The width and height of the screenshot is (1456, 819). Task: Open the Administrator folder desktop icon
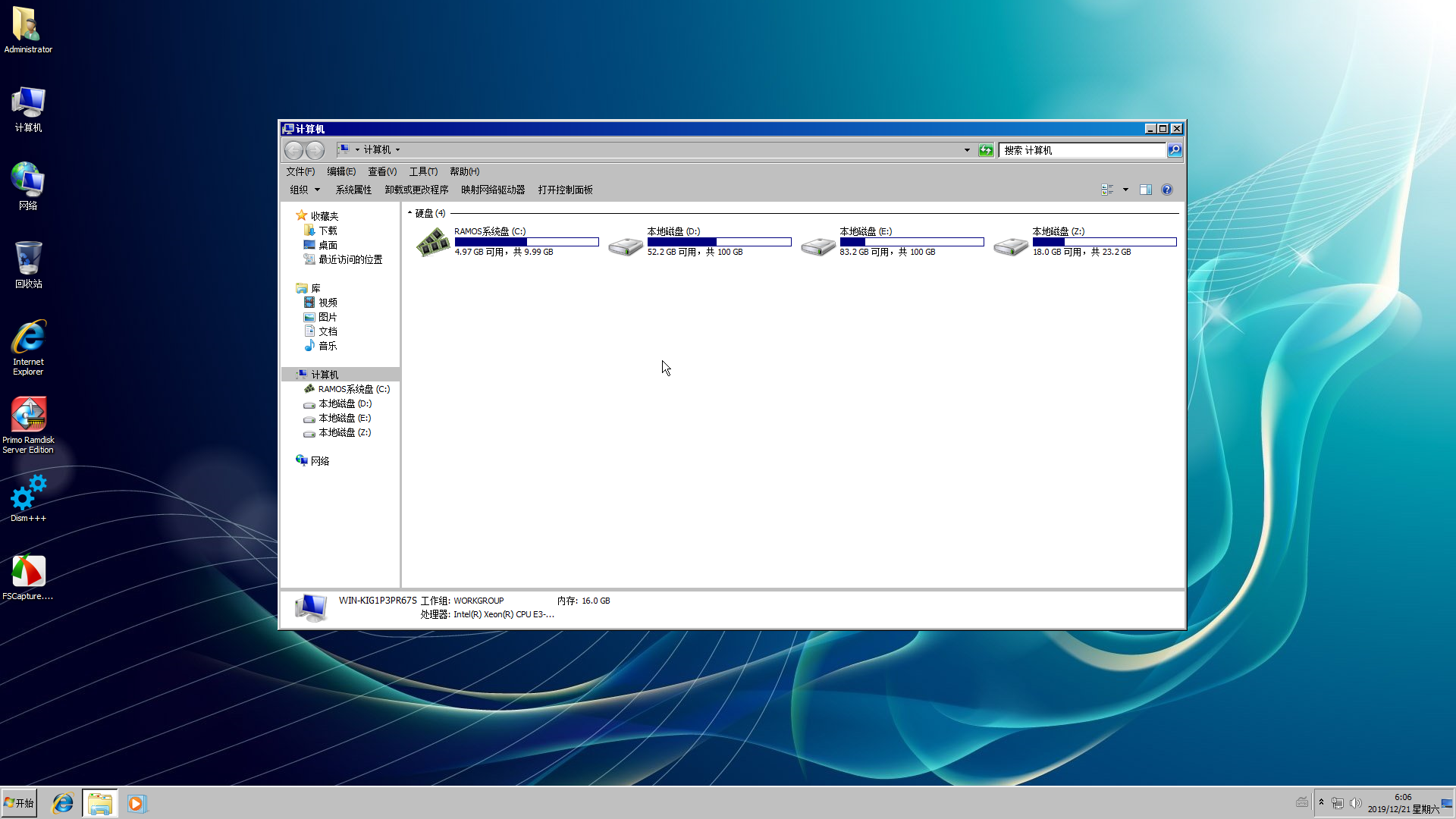28,30
